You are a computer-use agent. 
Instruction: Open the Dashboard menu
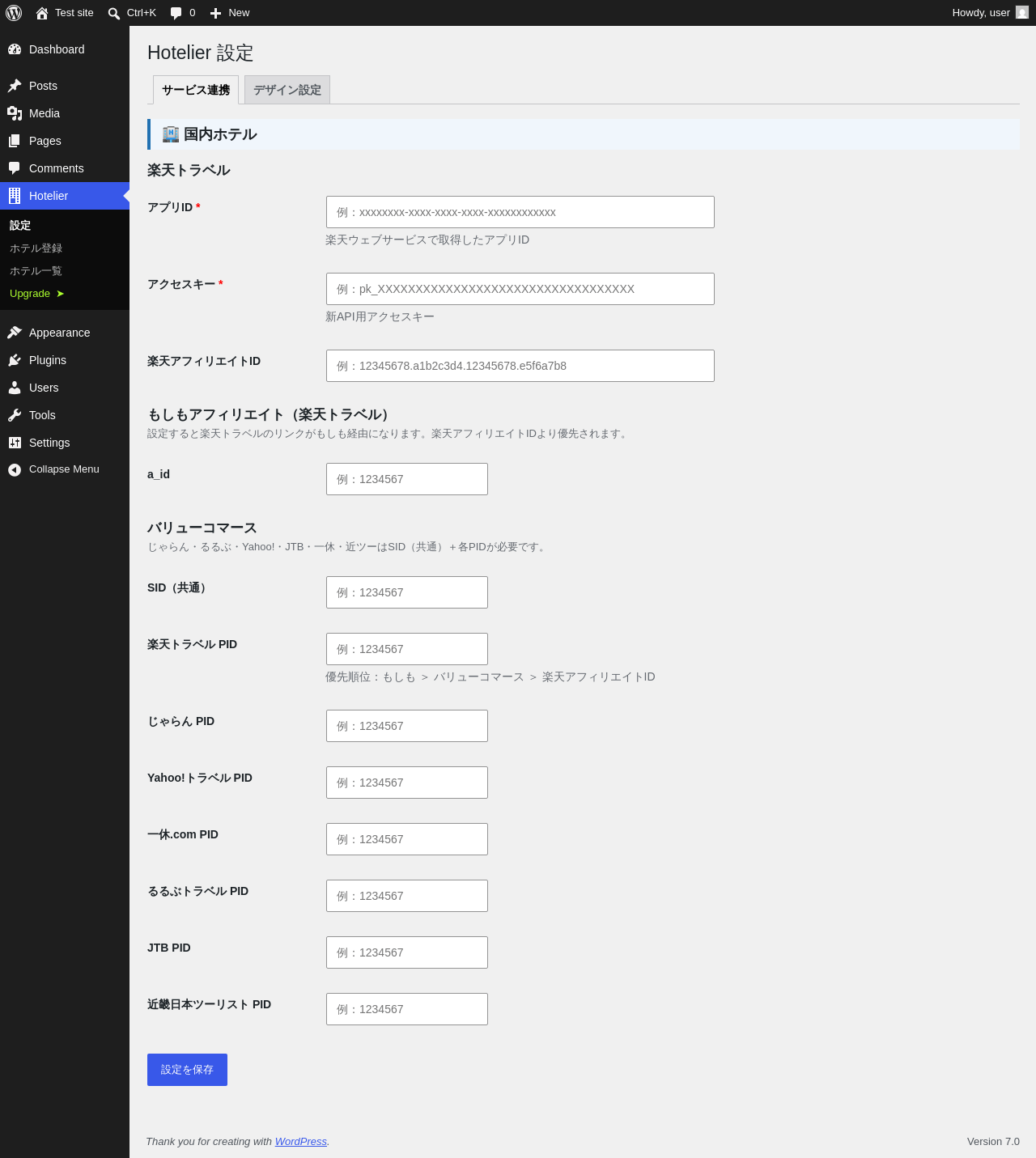coord(65,49)
